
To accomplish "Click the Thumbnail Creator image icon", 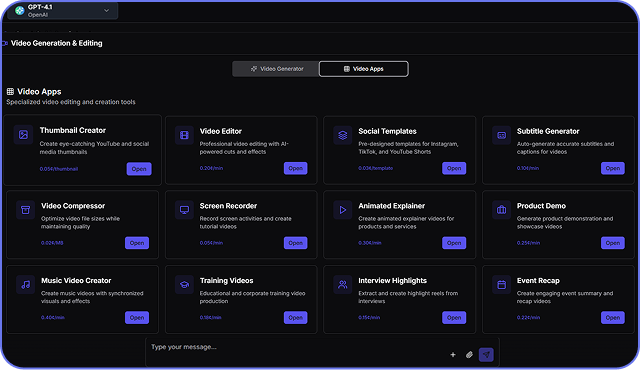I will (x=23, y=135).
